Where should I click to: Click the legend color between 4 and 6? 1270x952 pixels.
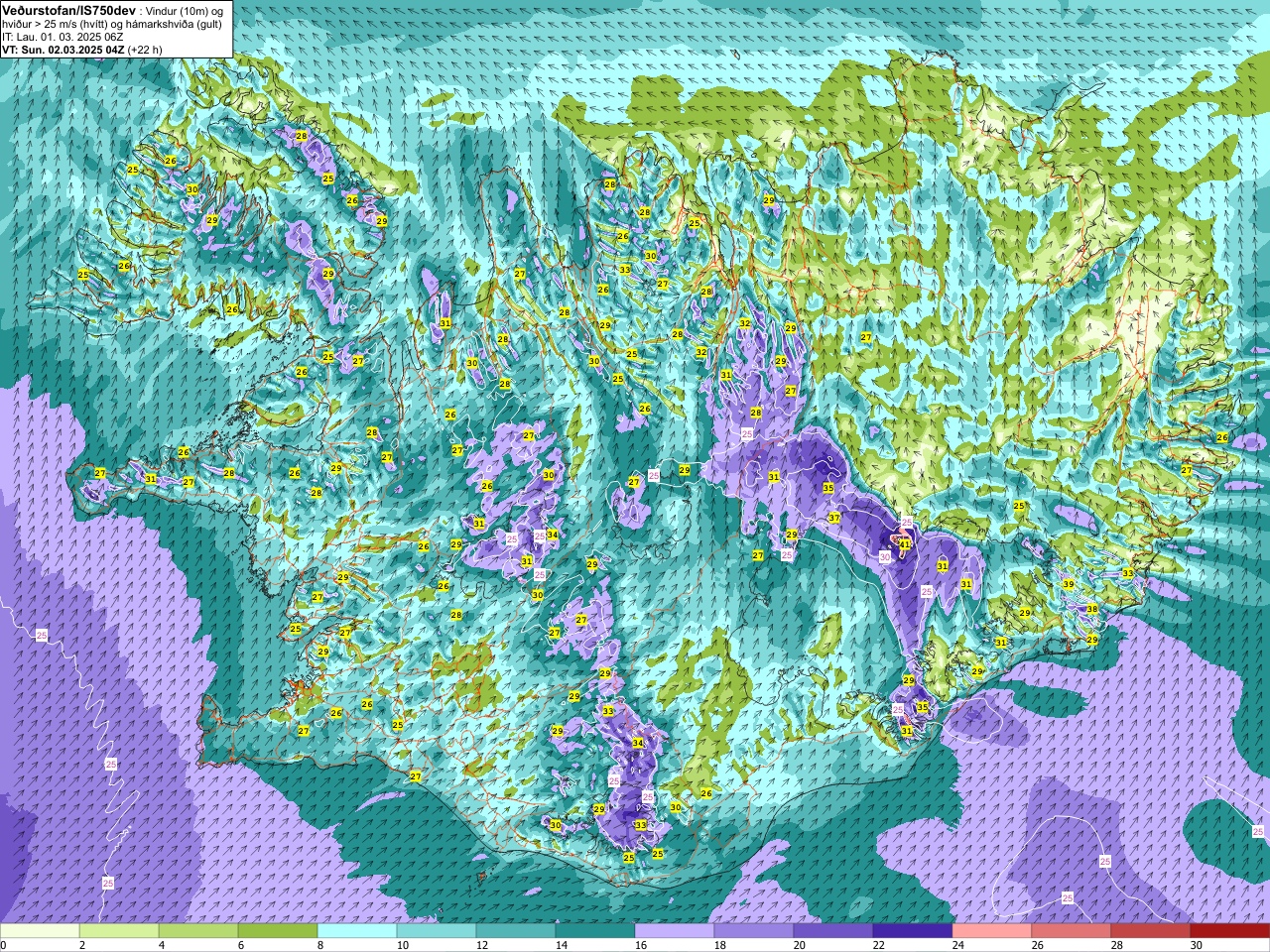pos(198,931)
